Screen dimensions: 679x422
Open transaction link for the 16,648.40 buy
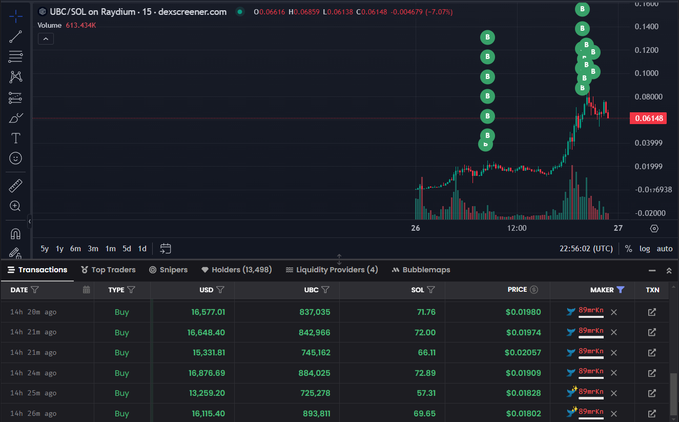pyautogui.click(x=652, y=332)
